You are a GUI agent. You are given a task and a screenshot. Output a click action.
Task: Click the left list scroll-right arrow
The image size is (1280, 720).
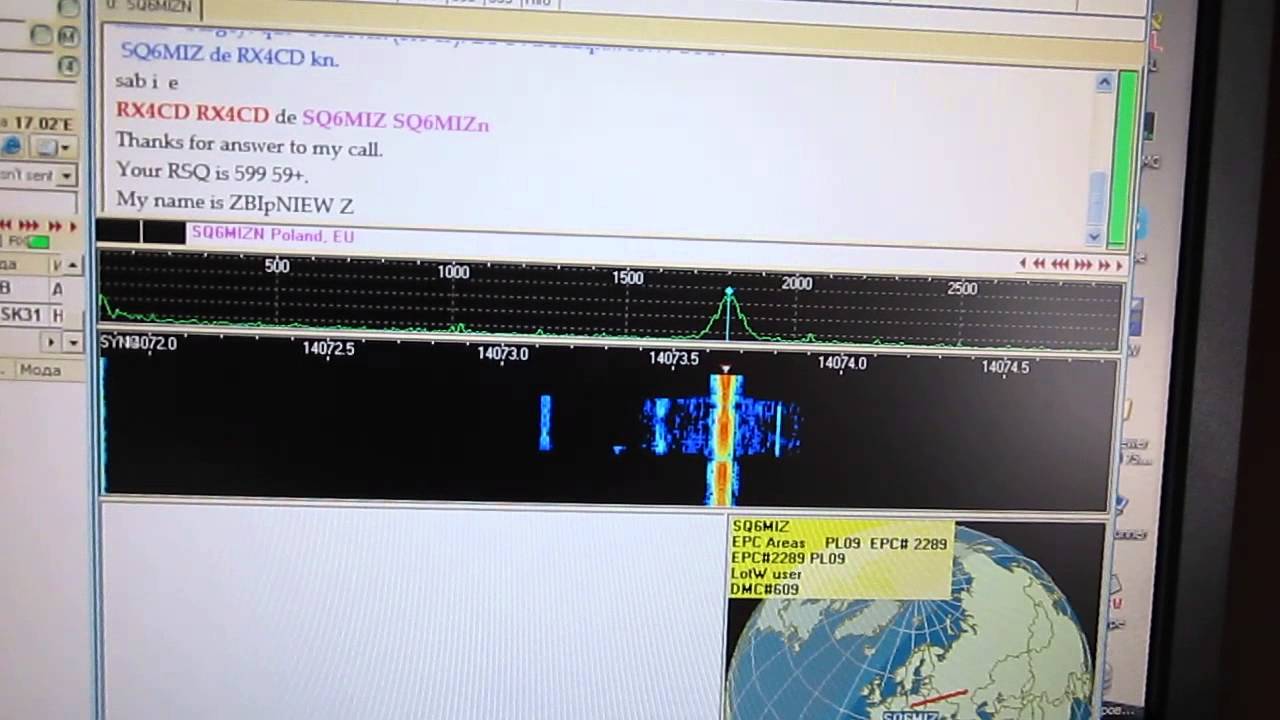[52, 342]
